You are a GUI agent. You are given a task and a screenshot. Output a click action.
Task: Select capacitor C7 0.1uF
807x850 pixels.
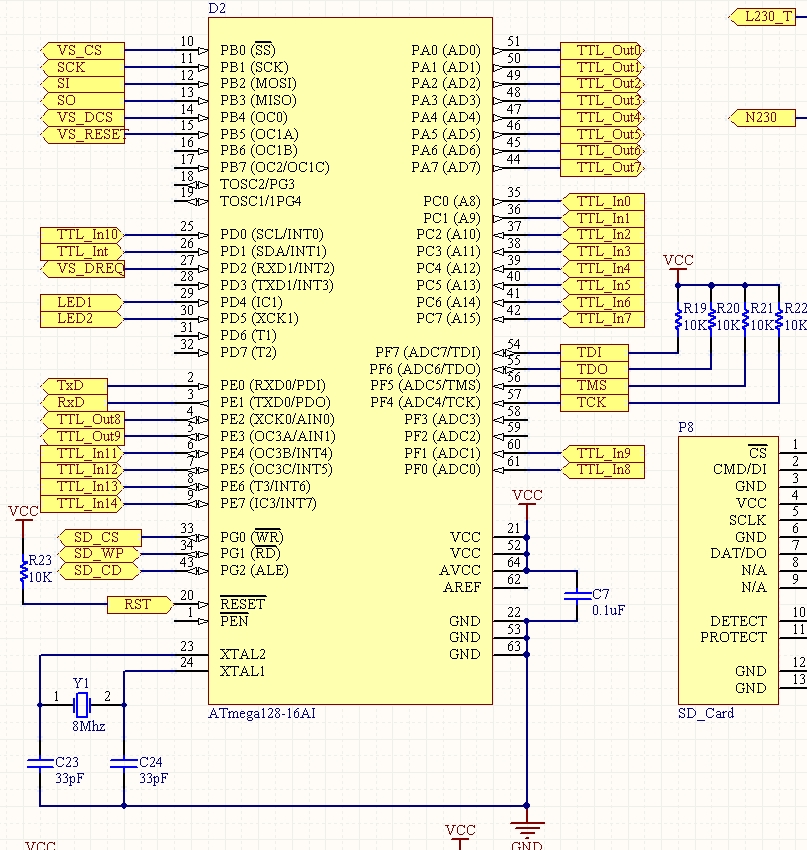coord(577,596)
